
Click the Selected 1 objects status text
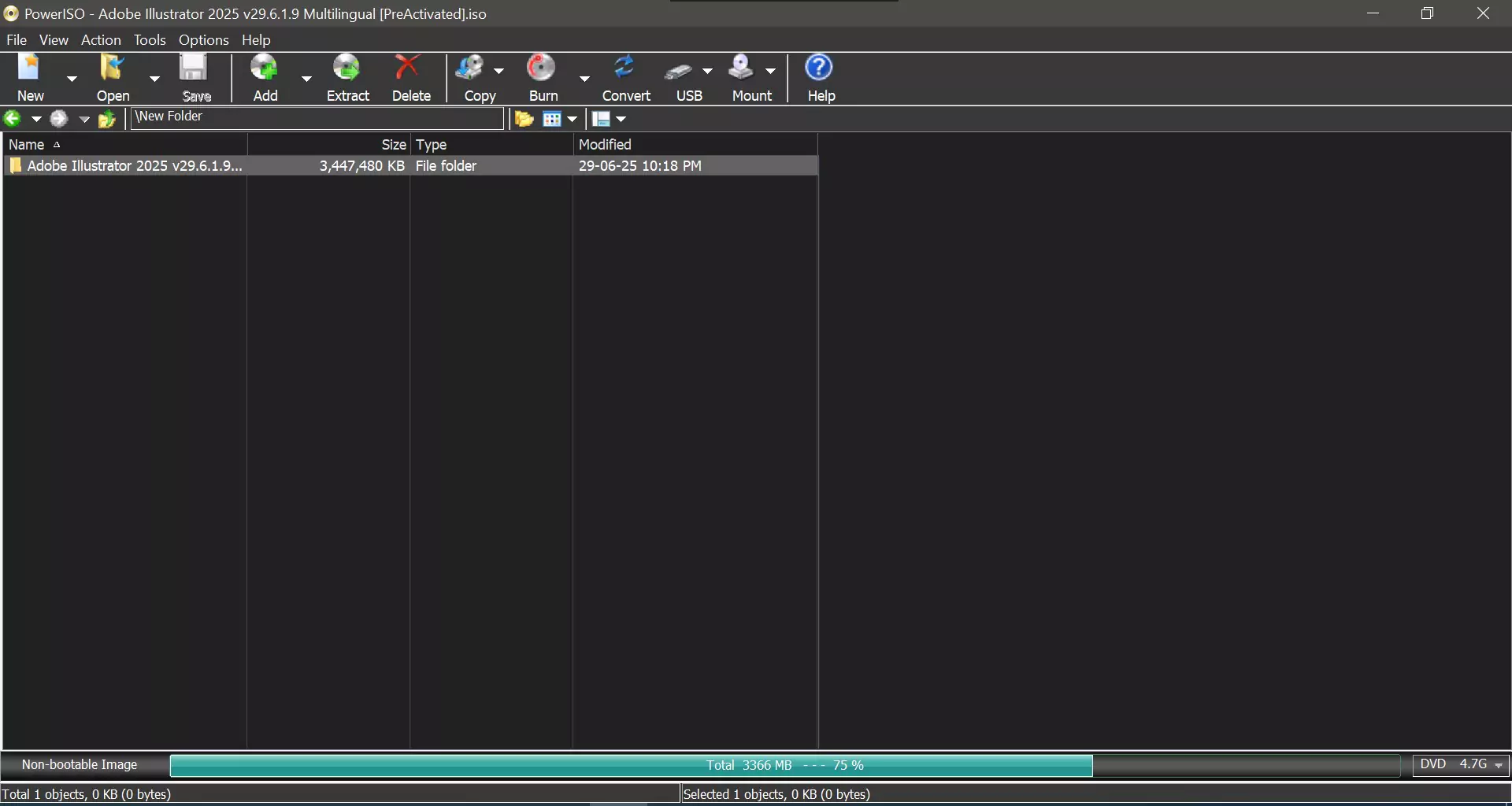[x=776, y=794]
